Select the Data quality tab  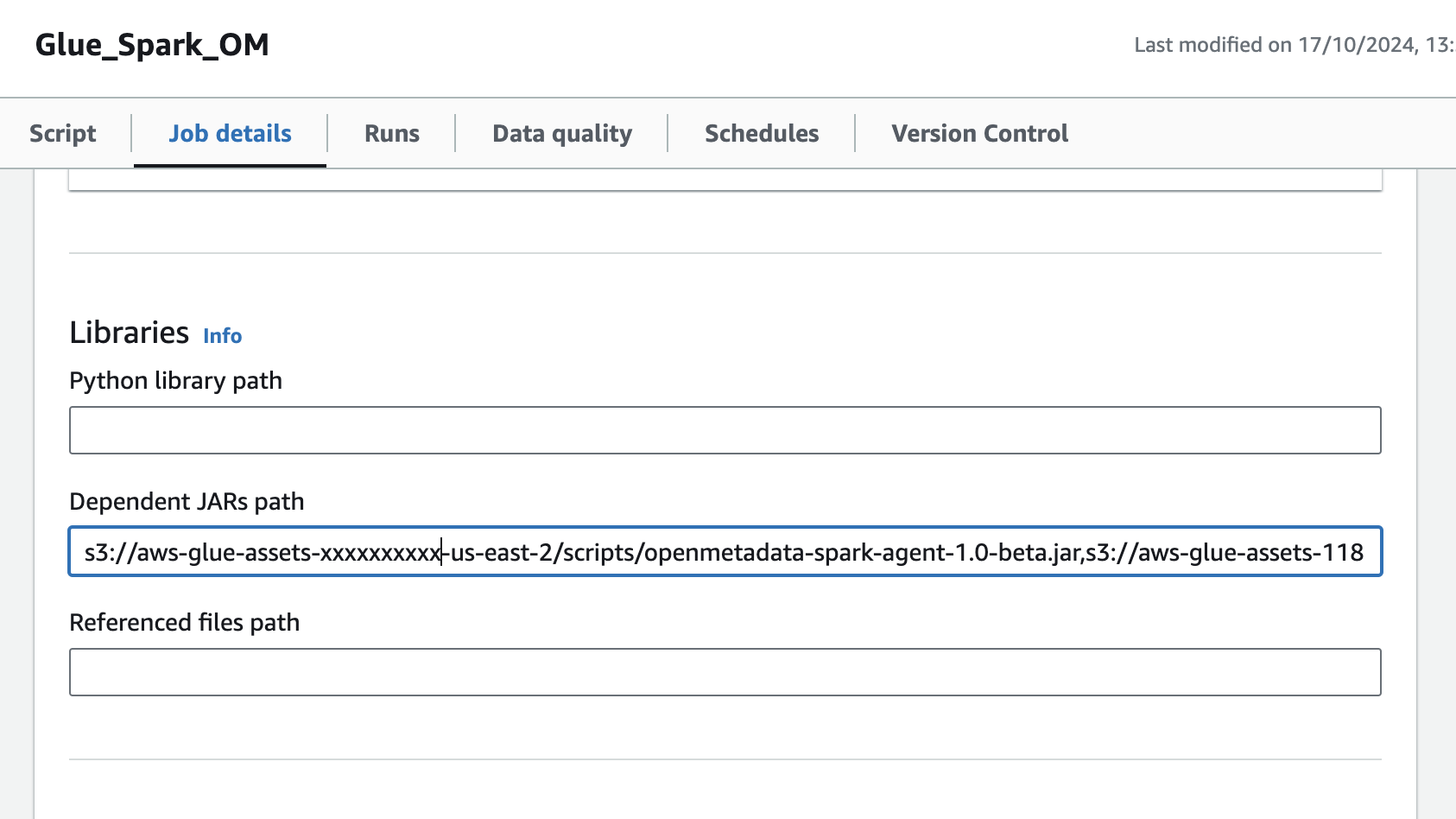(x=560, y=133)
